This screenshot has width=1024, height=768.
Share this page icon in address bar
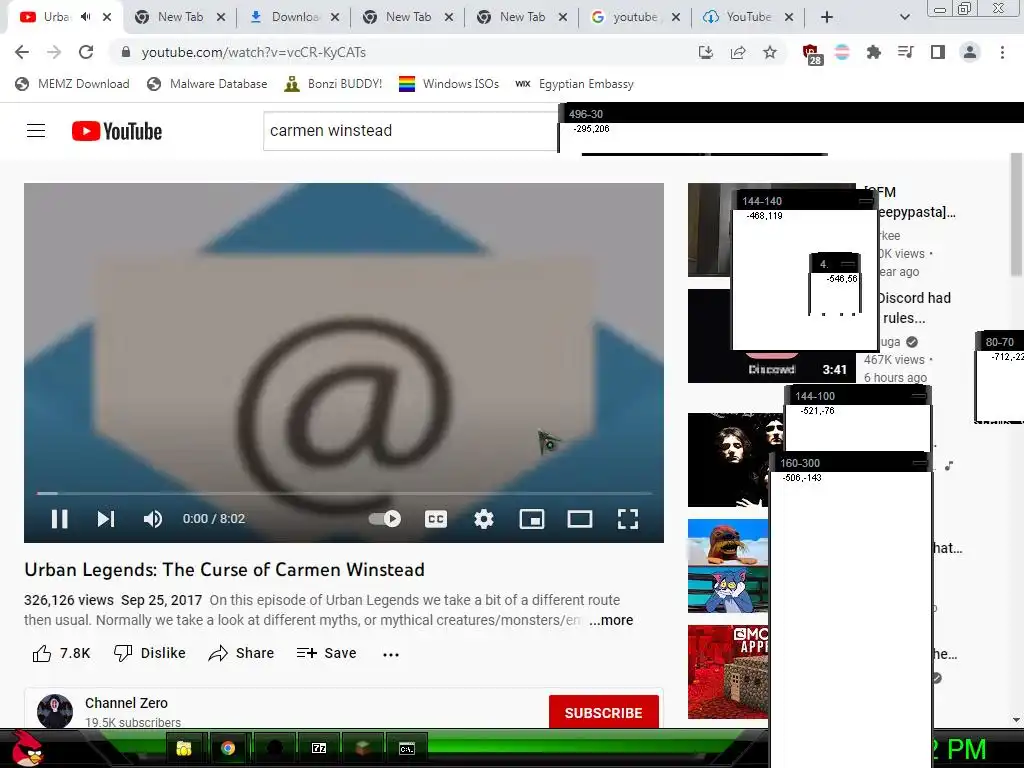point(738,52)
